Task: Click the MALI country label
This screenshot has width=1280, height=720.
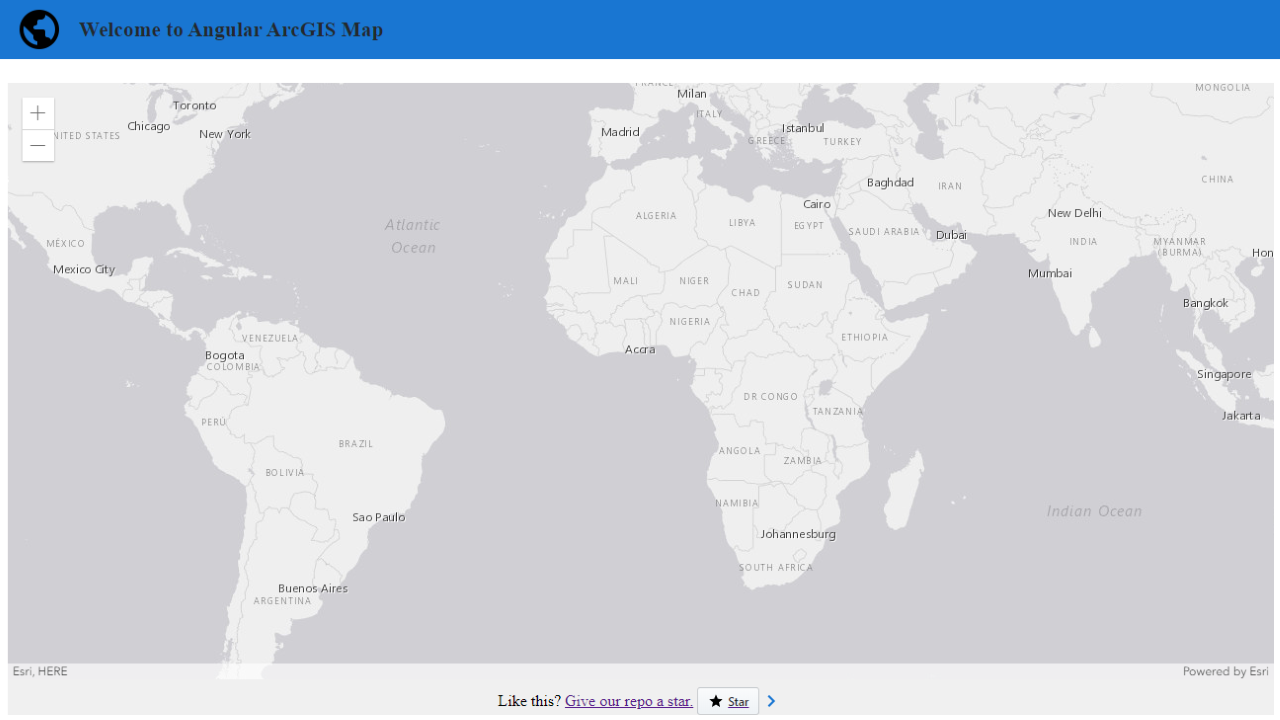Action: (x=626, y=281)
